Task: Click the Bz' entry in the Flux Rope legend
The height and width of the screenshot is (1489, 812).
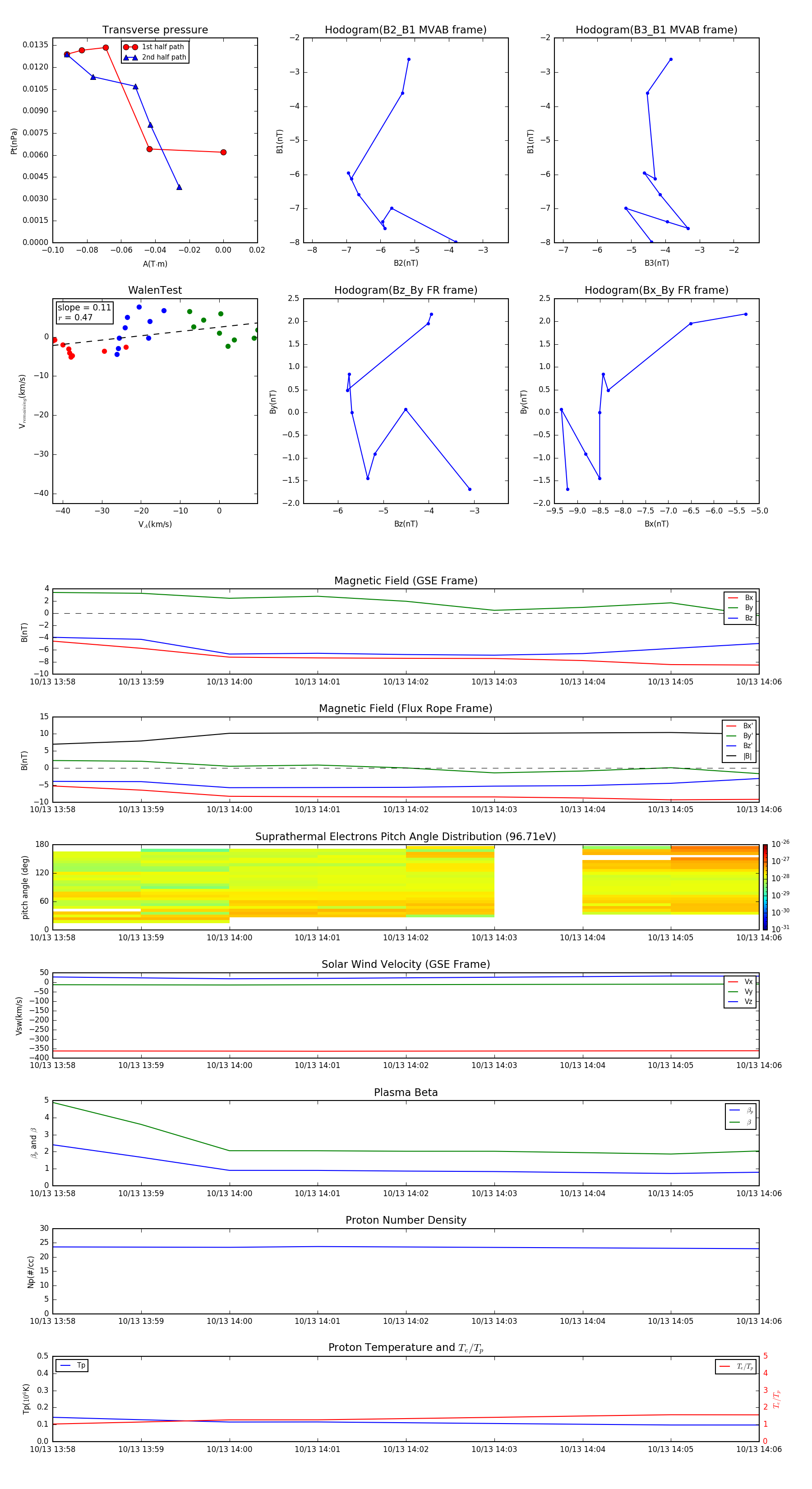Action: [739, 746]
